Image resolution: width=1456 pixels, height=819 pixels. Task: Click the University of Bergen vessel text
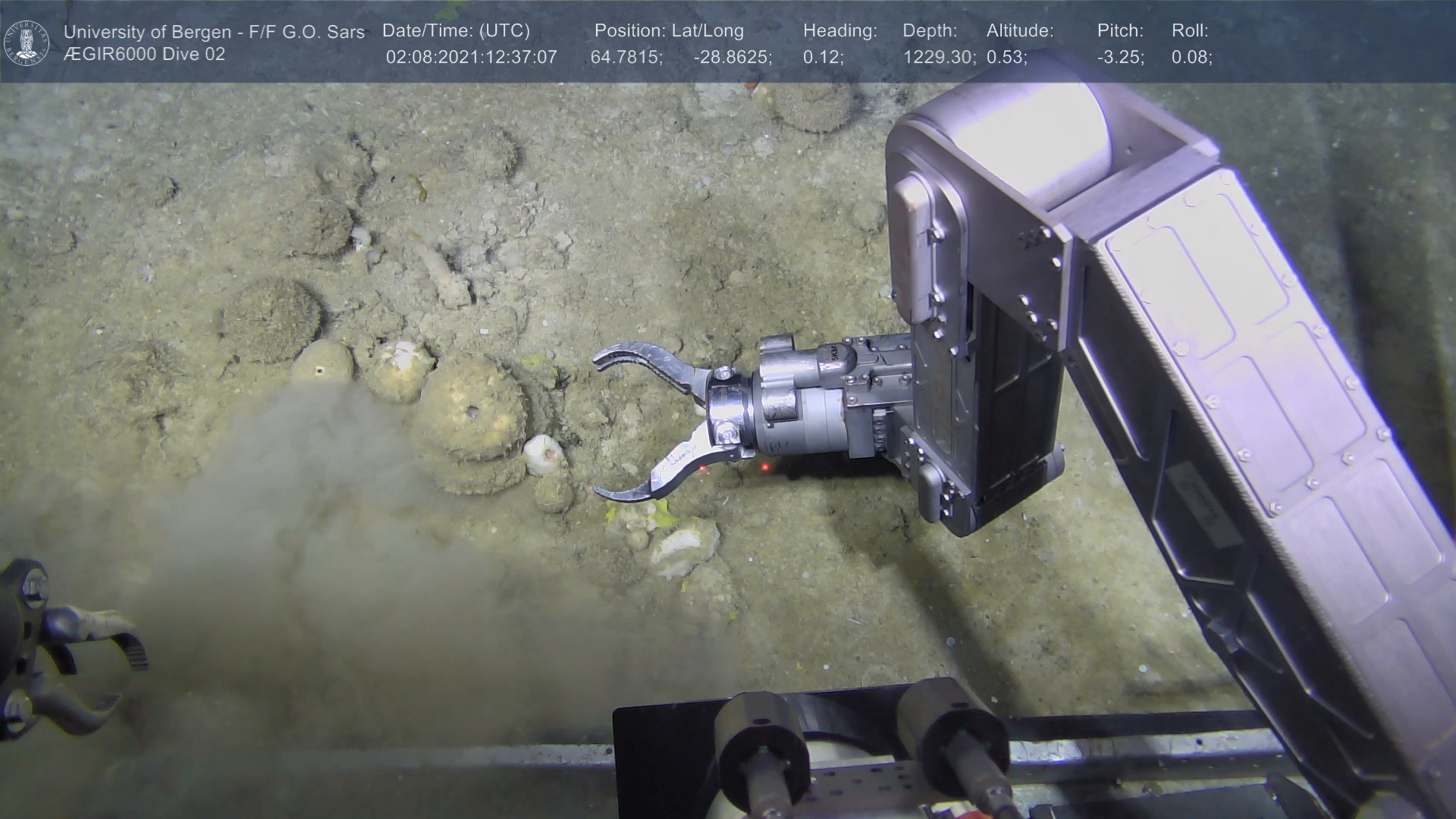tap(214, 32)
